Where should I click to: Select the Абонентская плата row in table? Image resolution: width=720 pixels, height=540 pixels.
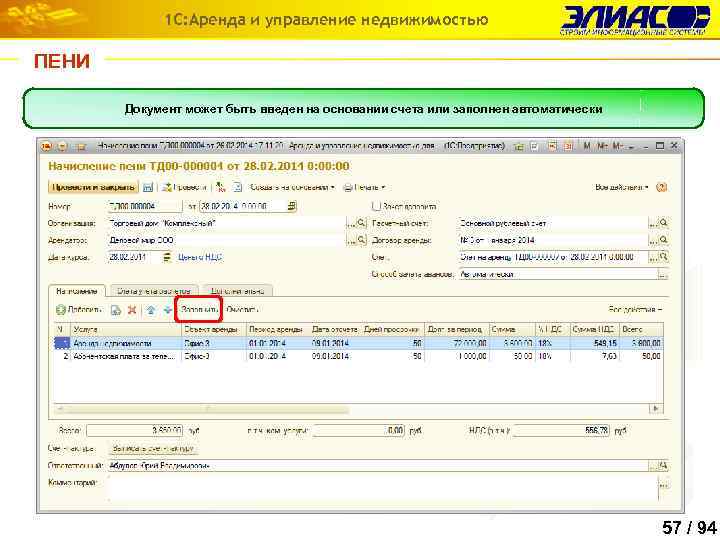pos(358,356)
